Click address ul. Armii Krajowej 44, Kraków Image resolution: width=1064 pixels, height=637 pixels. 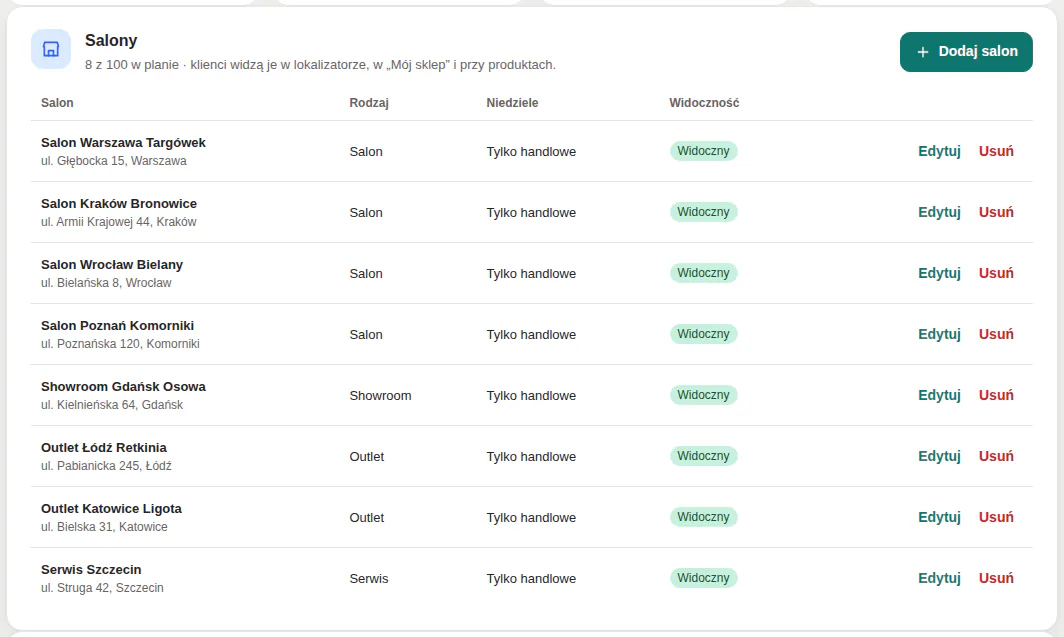[119, 223]
